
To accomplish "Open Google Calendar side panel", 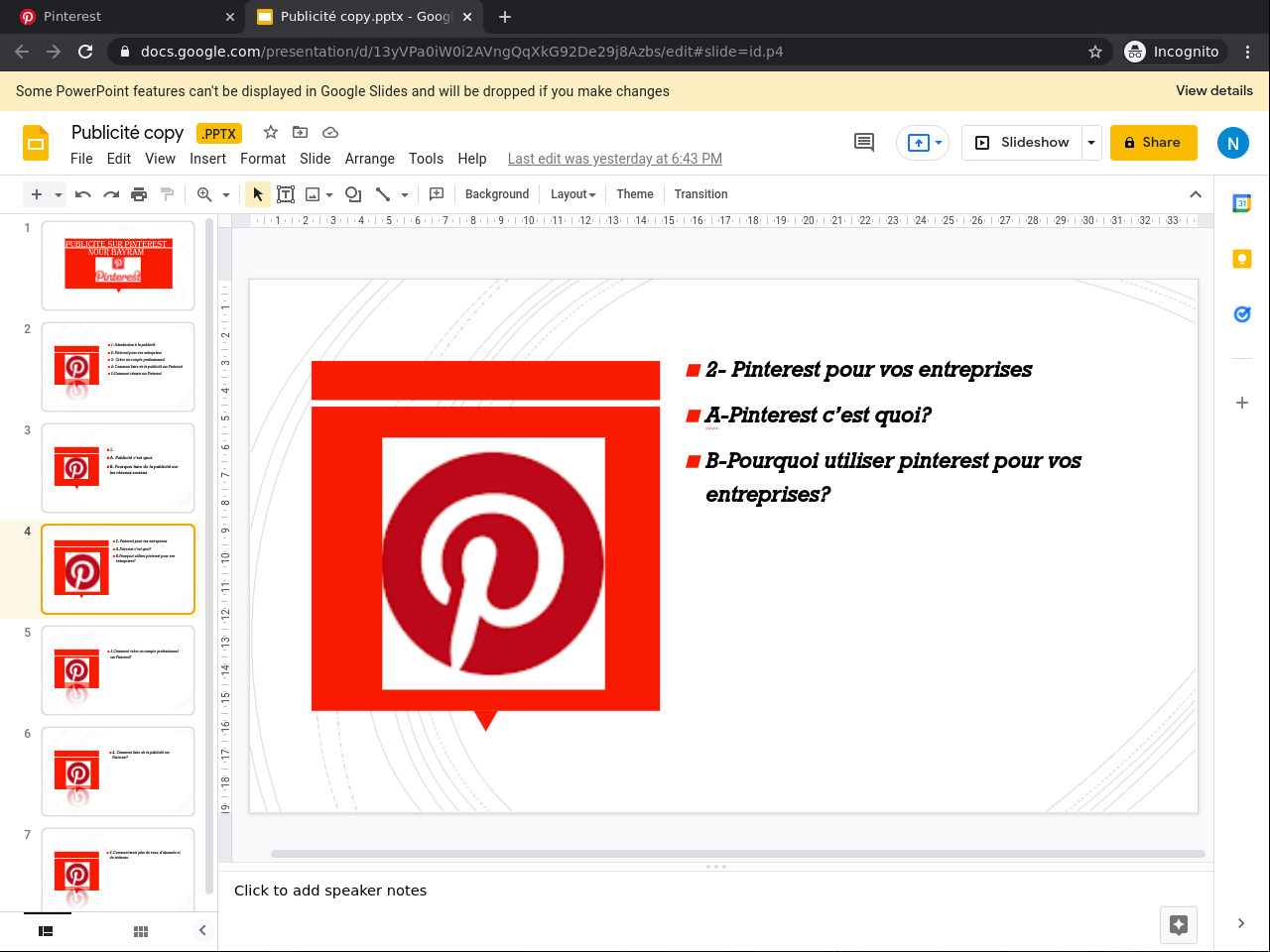I will point(1242,203).
